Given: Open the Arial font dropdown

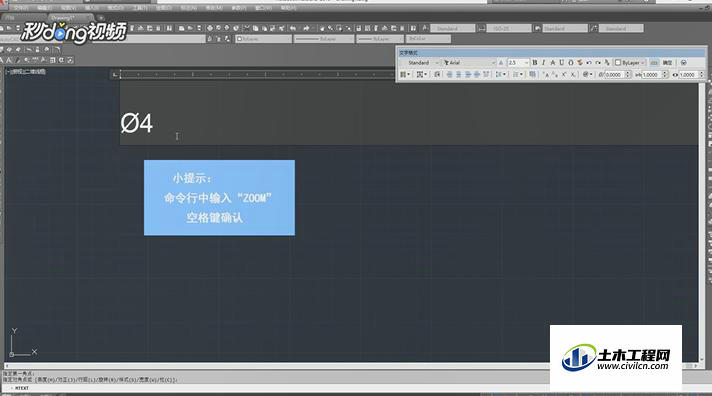Looking at the screenshot, I should click(470, 63).
